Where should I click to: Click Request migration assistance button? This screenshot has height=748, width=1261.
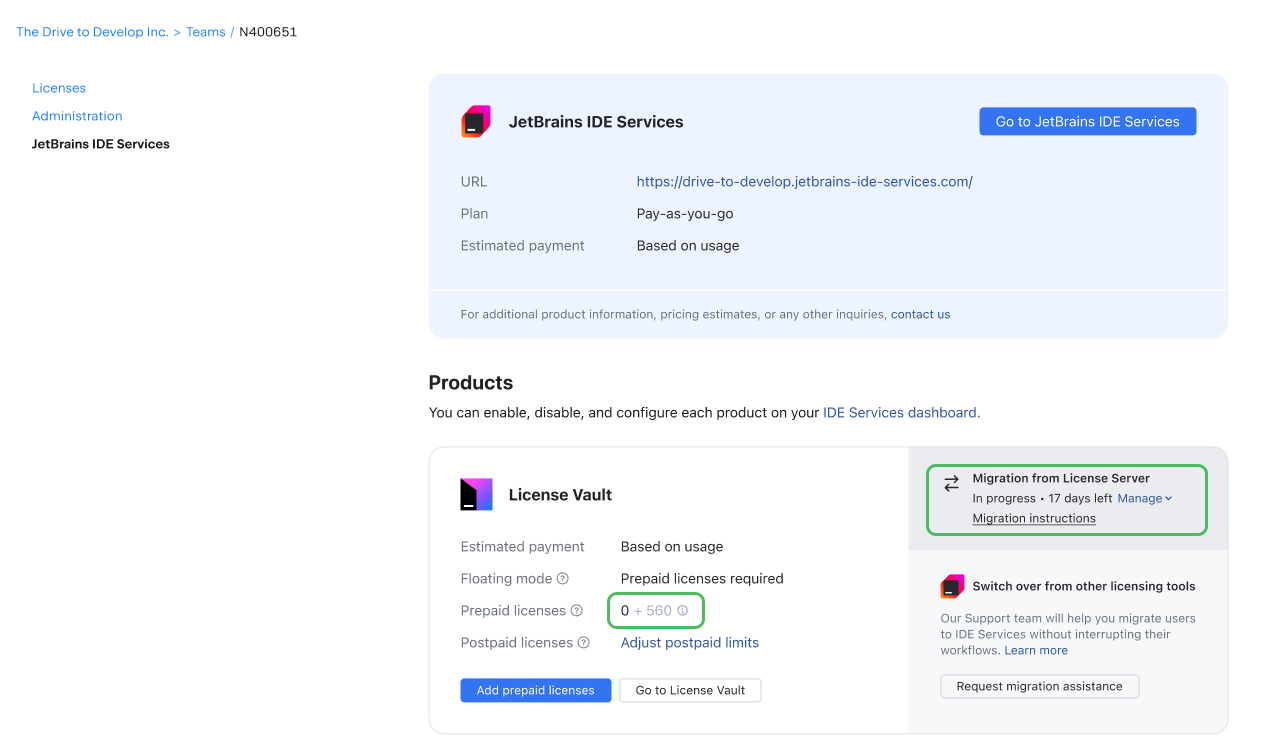(1039, 686)
